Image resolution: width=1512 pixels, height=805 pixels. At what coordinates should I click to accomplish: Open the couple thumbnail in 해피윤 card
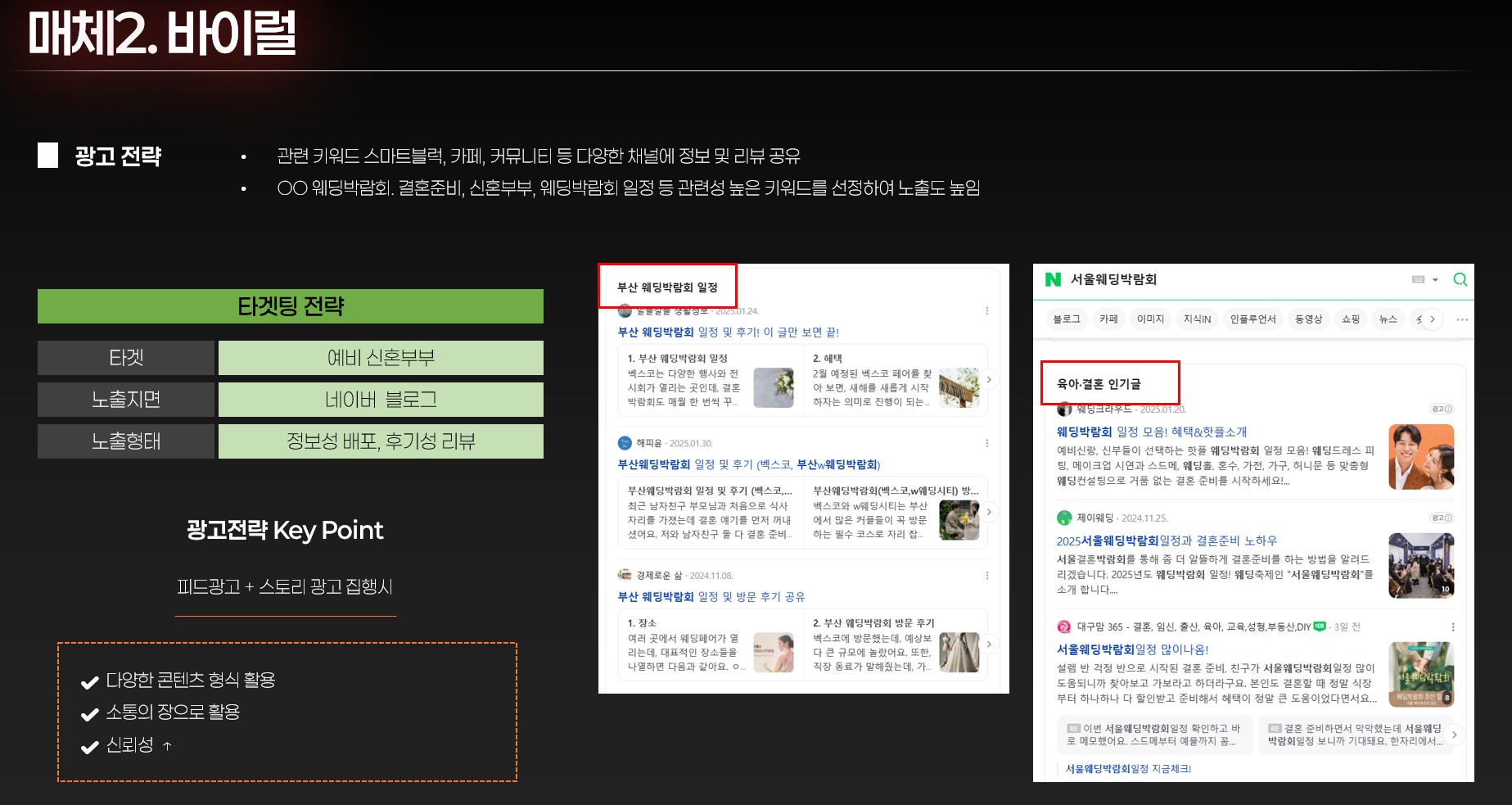pos(959,520)
